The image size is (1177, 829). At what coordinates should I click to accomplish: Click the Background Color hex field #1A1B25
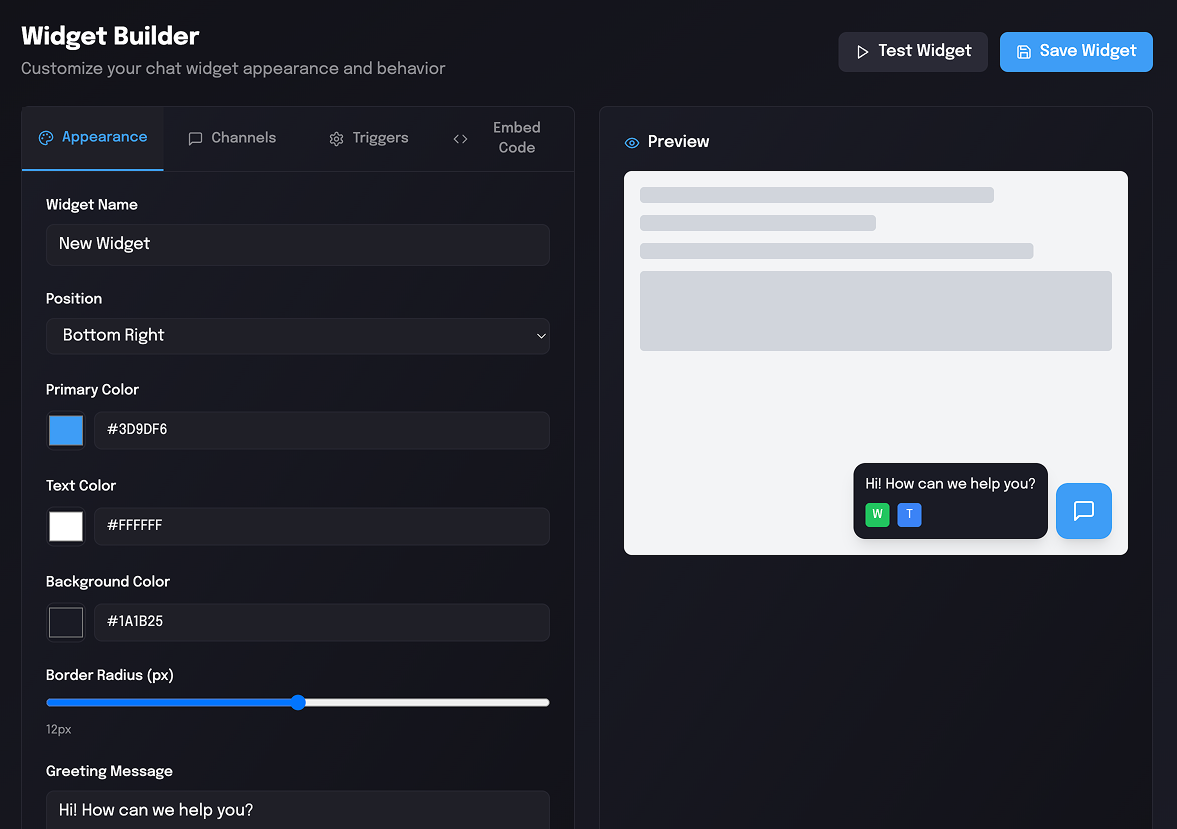click(x=322, y=623)
